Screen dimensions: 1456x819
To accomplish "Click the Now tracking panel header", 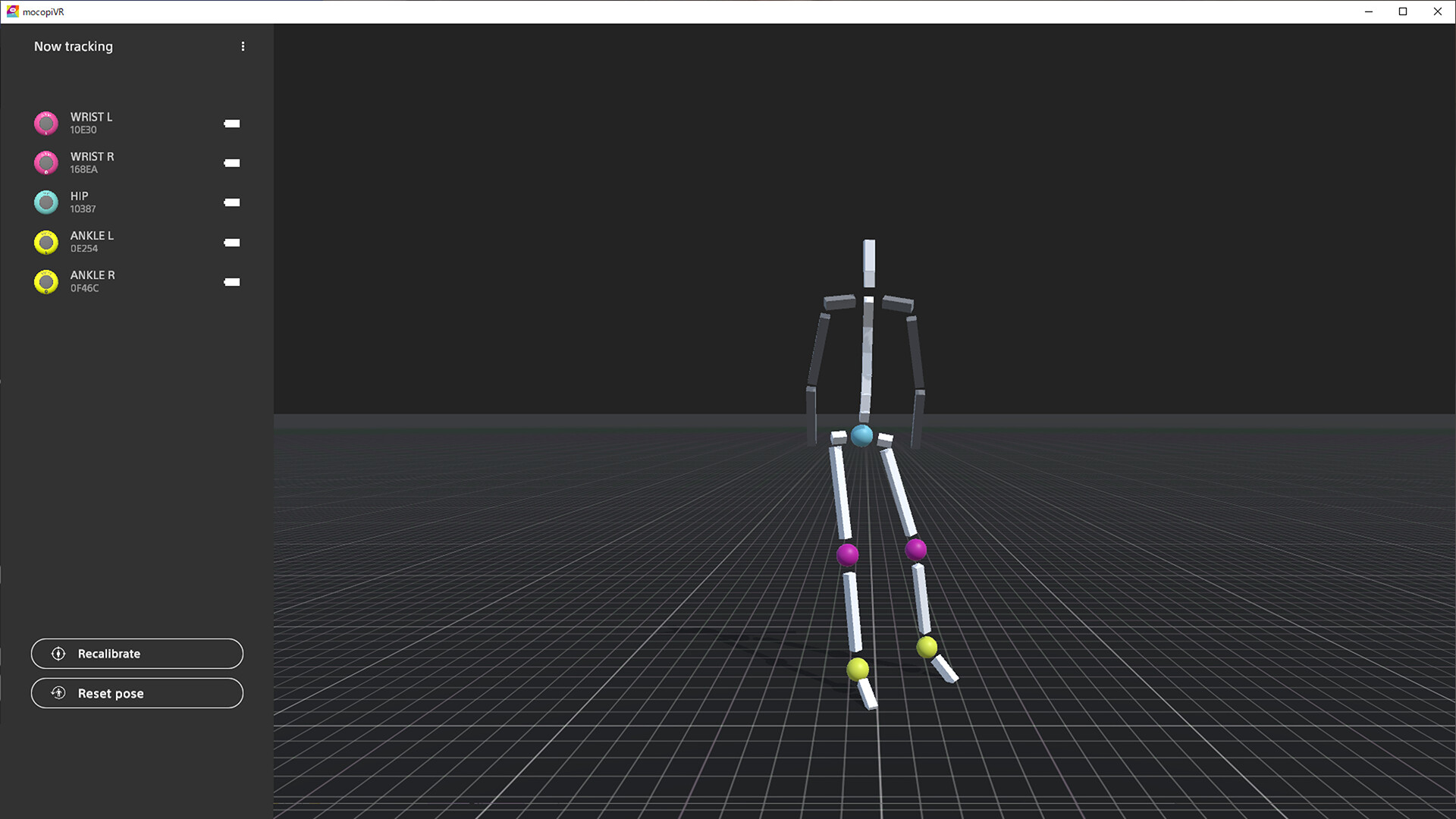I will 74,46.
